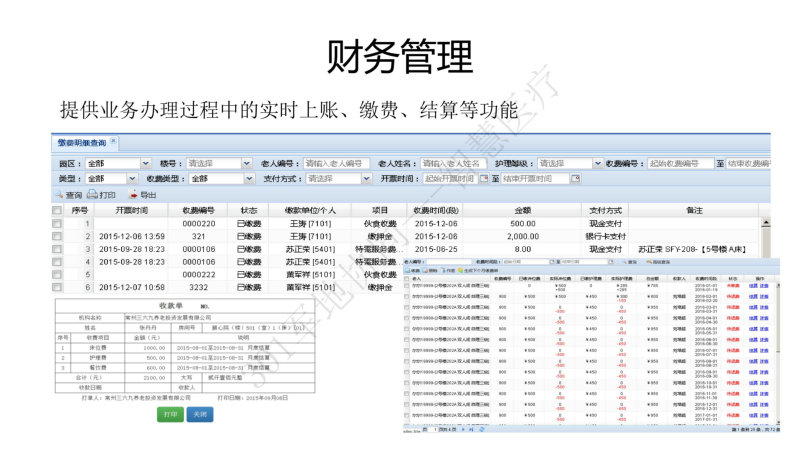Sort by the 状态 column header
Viewport: 800px width, 450px height.
(249, 210)
